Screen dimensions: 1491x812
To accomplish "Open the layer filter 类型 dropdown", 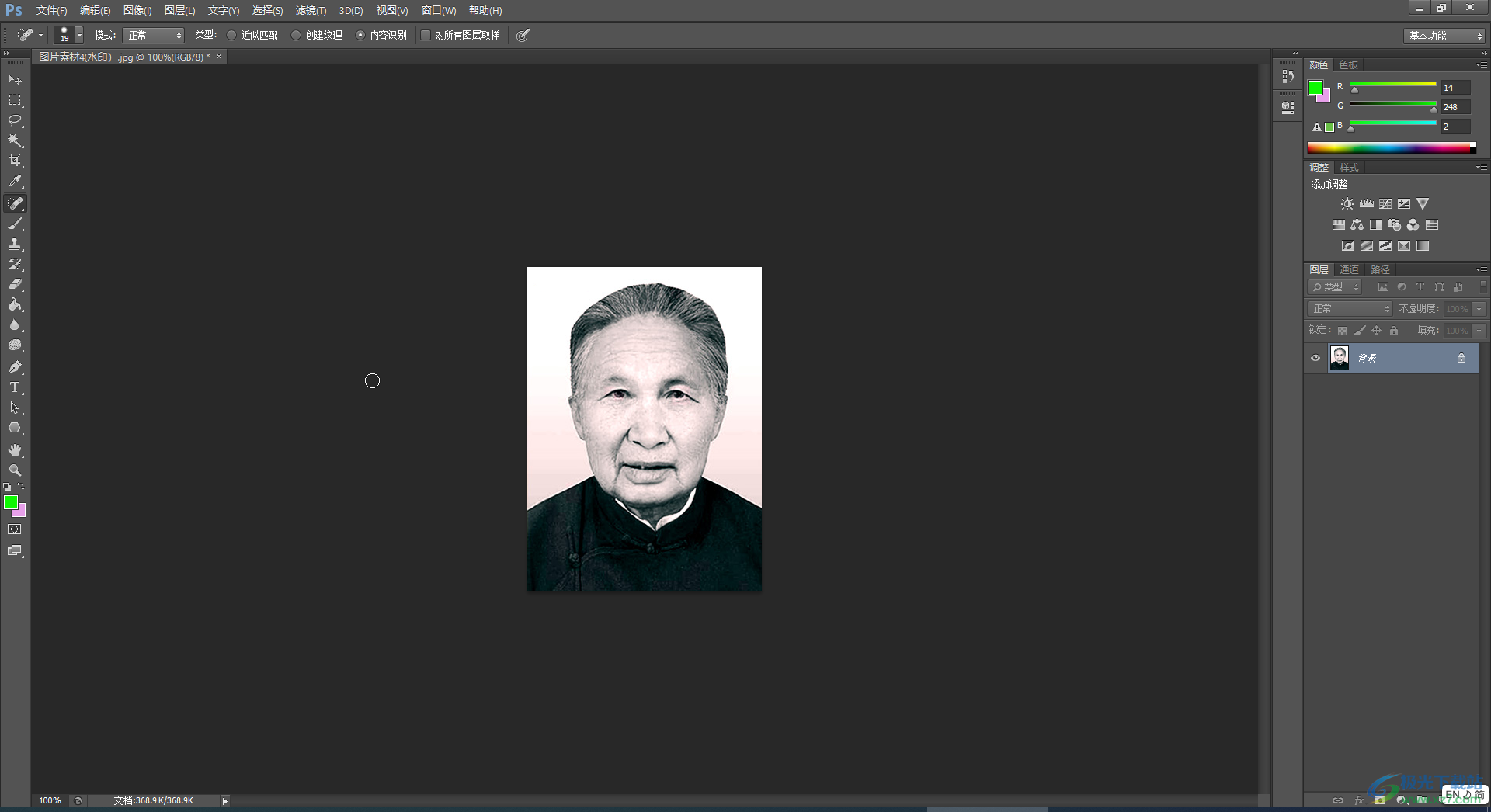I will (1335, 287).
